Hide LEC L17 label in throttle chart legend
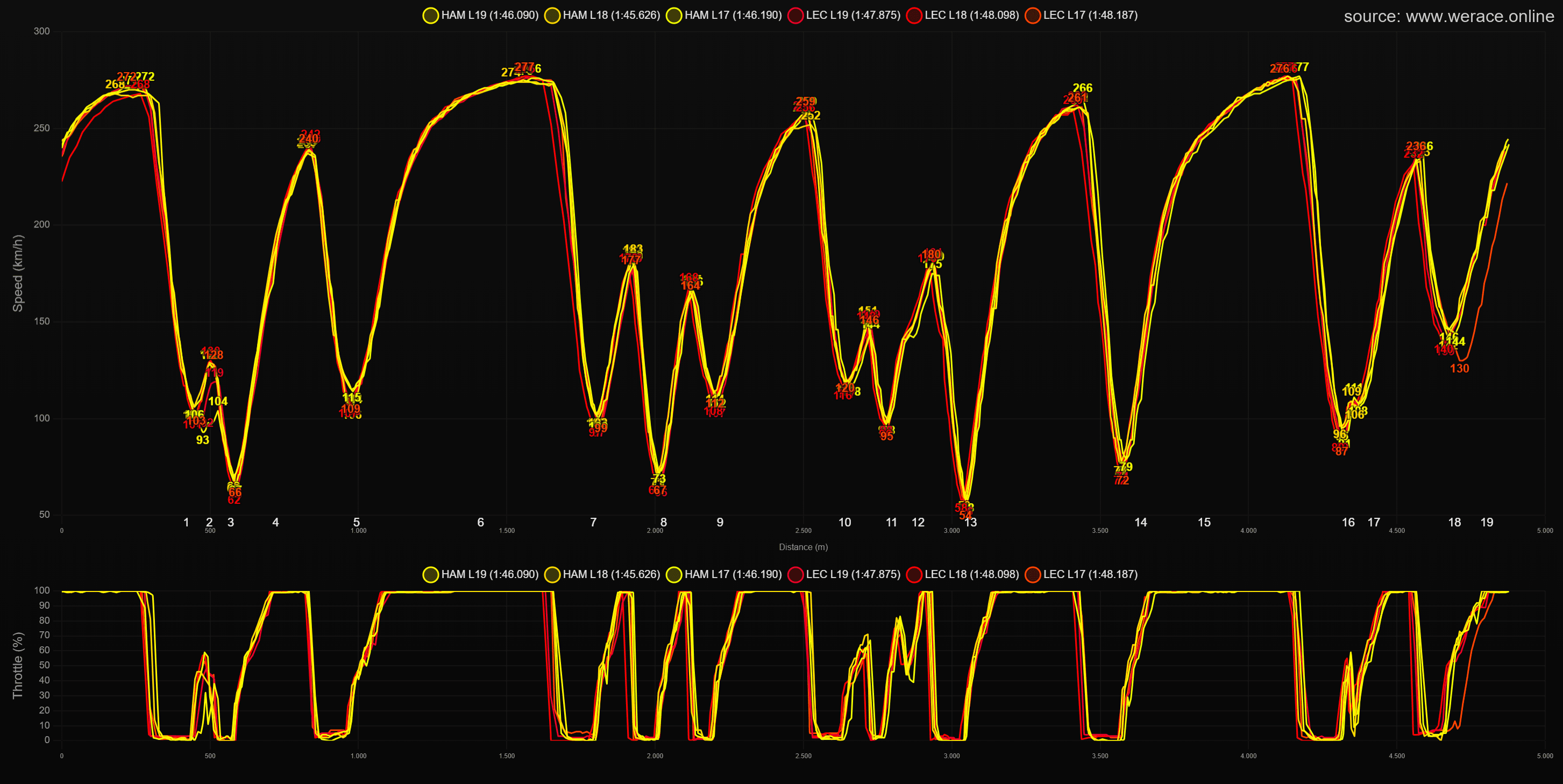The height and width of the screenshot is (784, 1563). pyautogui.click(x=1090, y=574)
